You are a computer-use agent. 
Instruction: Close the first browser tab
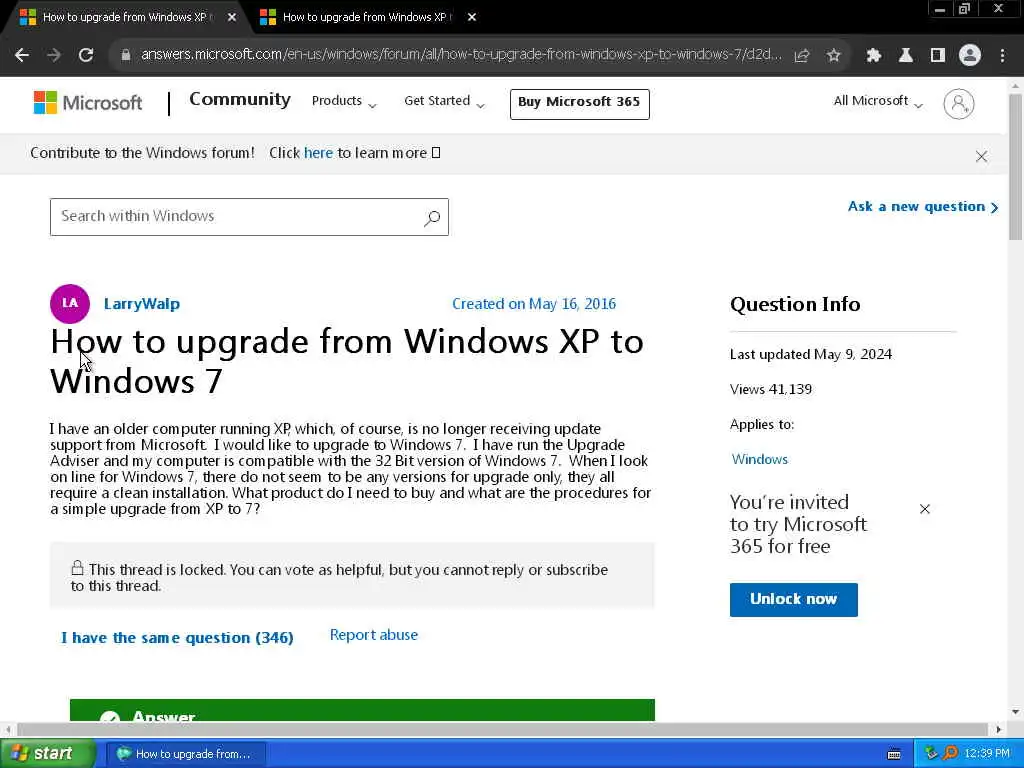coord(231,17)
